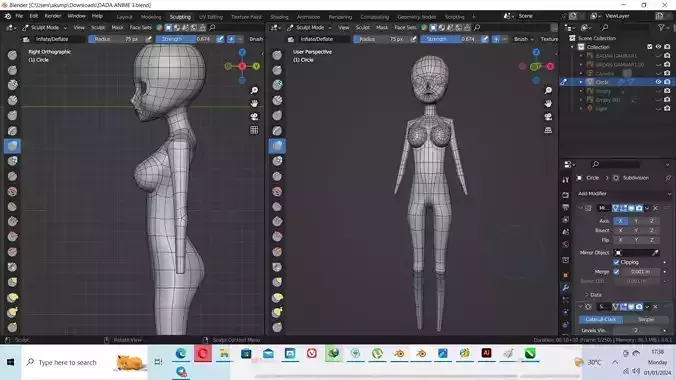Viewport: 676px width, 380px height.
Task: Open Sculpt Mode dropdown in Right Orthographic header
Action: [45, 28]
